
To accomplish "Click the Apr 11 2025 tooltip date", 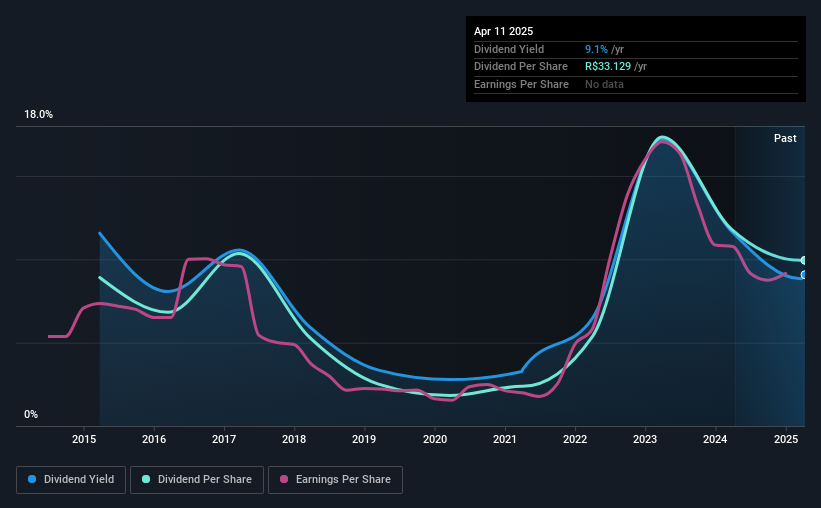I will click(504, 31).
